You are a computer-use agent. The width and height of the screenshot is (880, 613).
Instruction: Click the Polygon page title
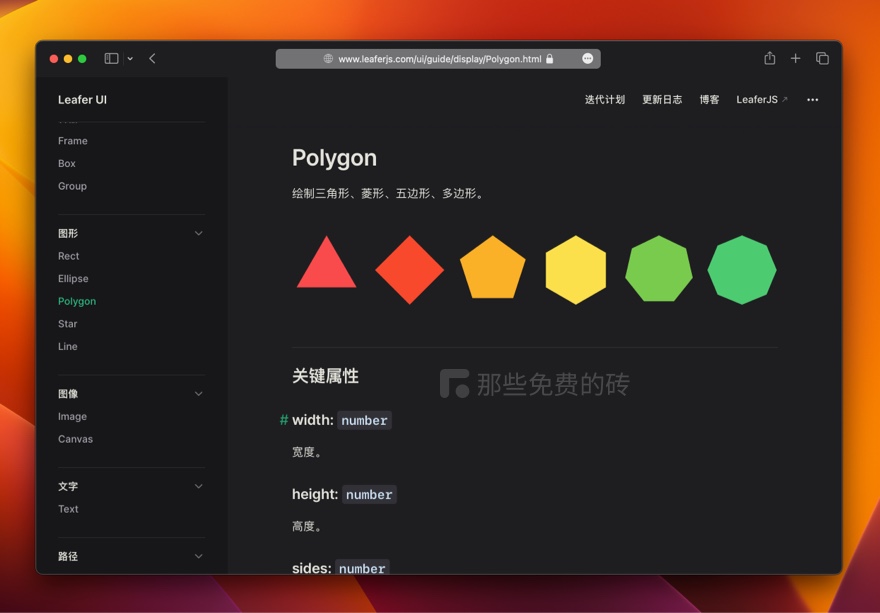(334, 158)
